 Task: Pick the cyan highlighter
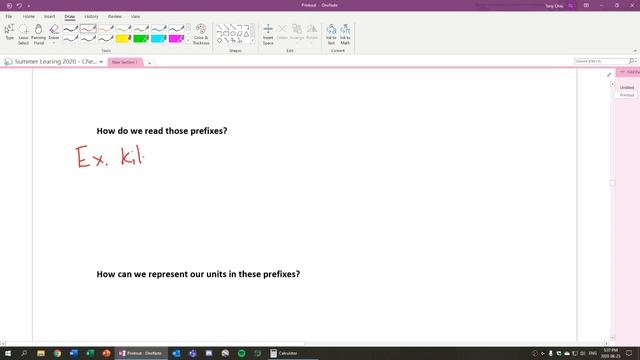coord(158,39)
